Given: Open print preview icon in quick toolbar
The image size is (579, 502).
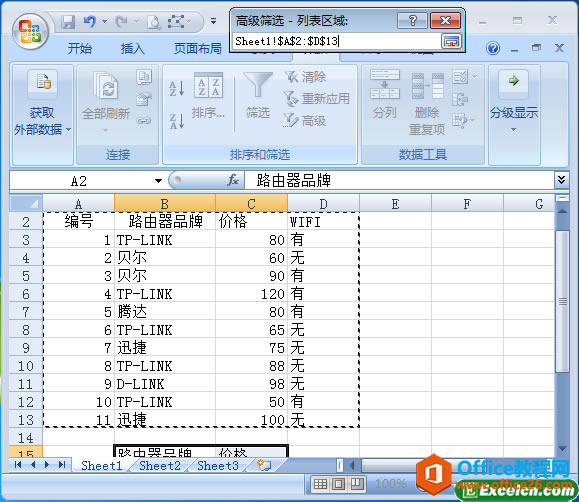Looking at the screenshot, I should click(x=153, y=22).
